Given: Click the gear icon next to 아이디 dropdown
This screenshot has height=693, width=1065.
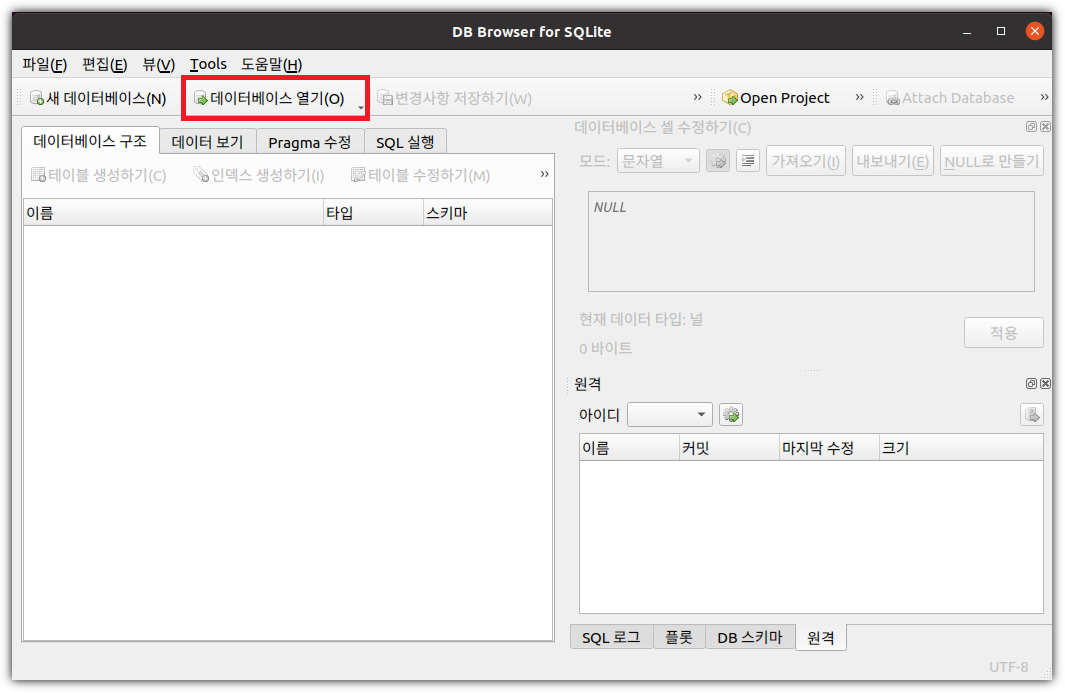Looking at the screenshot, I should [x=731, y=414].
